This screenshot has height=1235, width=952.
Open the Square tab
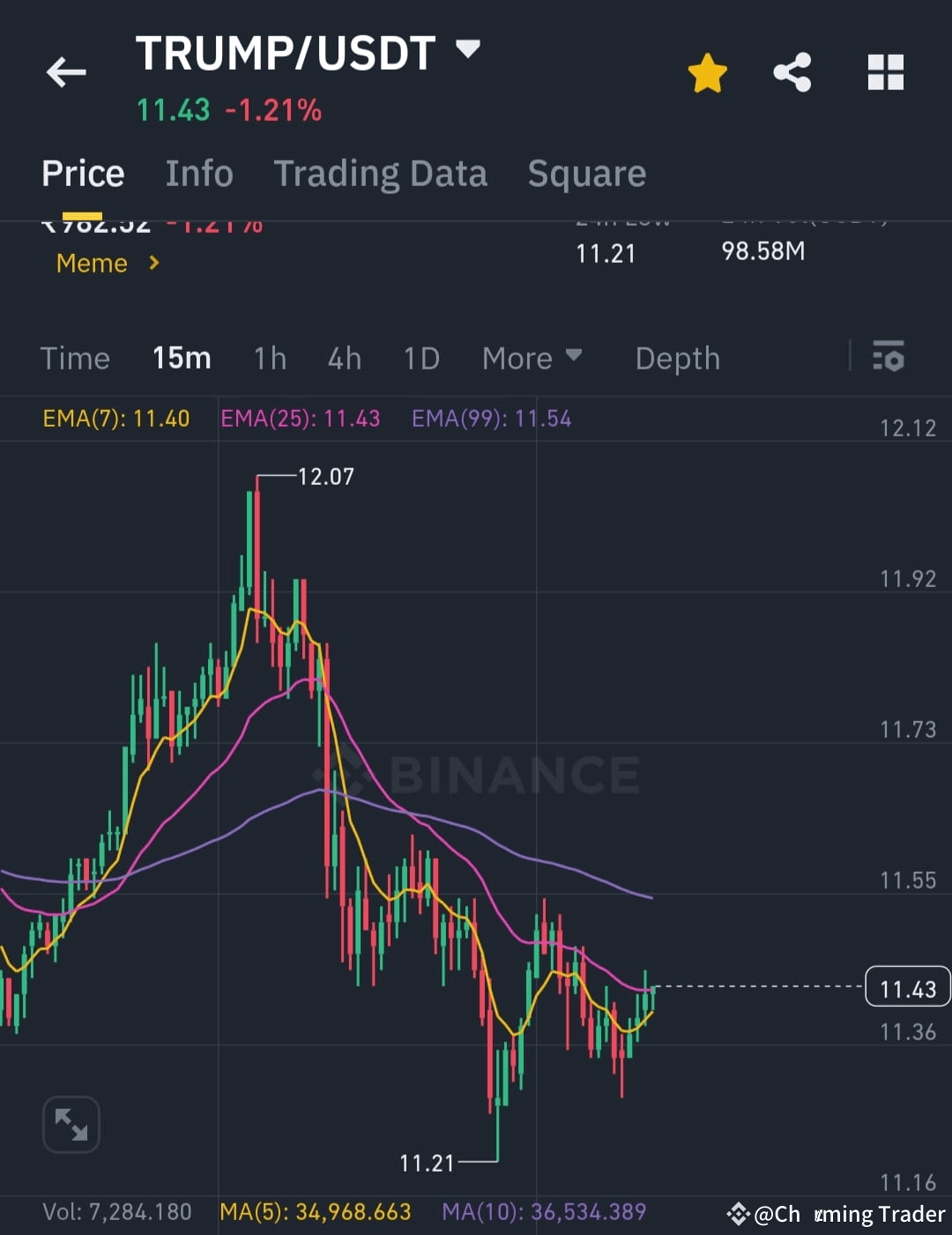click(587, 174)
